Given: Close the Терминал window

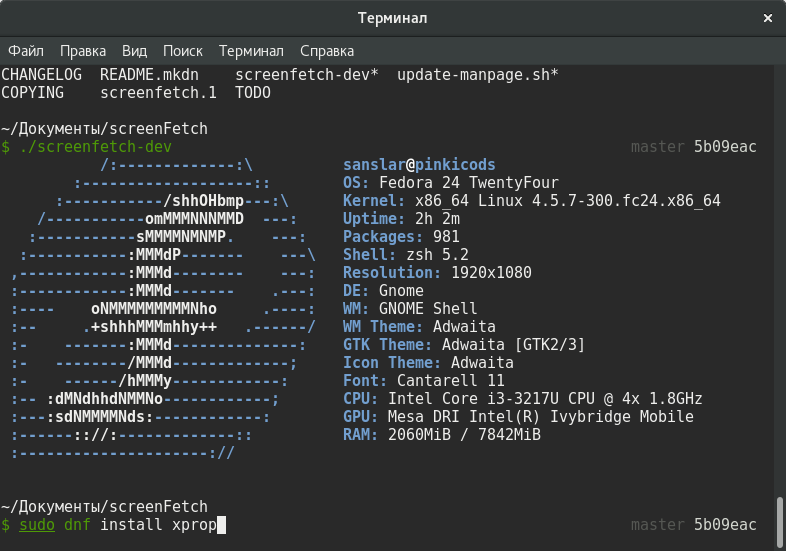Looking at the screenshot, I should (767, 18).
